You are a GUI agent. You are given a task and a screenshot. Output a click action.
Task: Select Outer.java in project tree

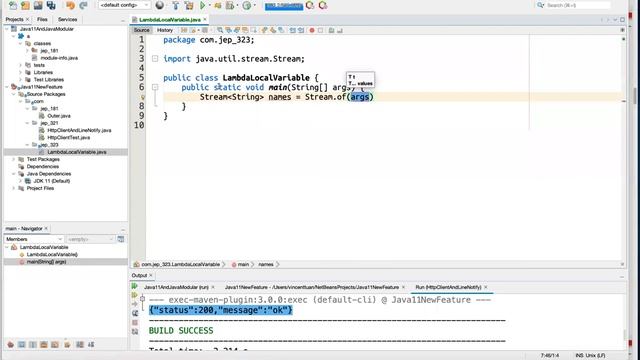[x=59, y=116]
